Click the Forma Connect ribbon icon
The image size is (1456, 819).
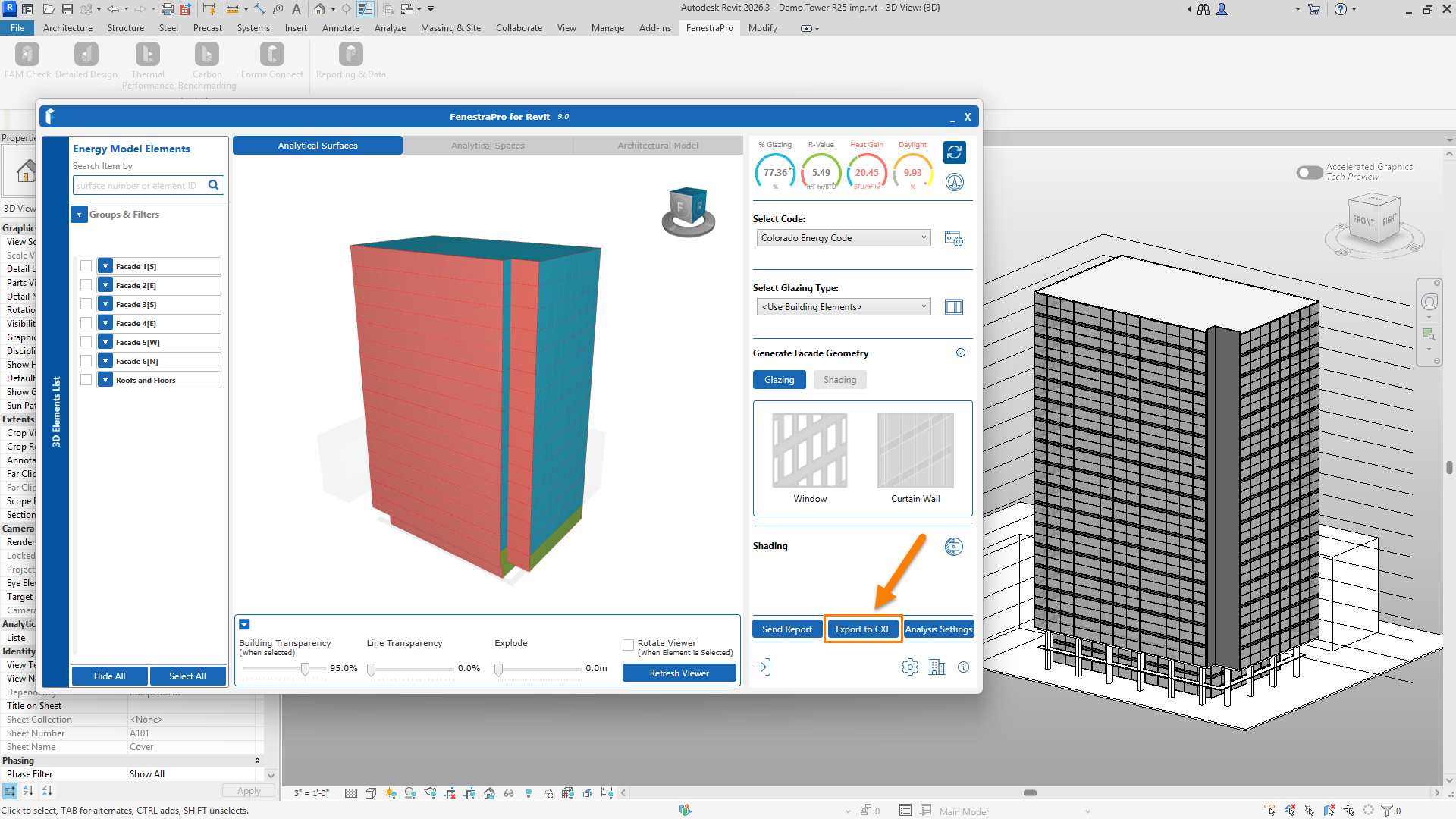[272, 55]
